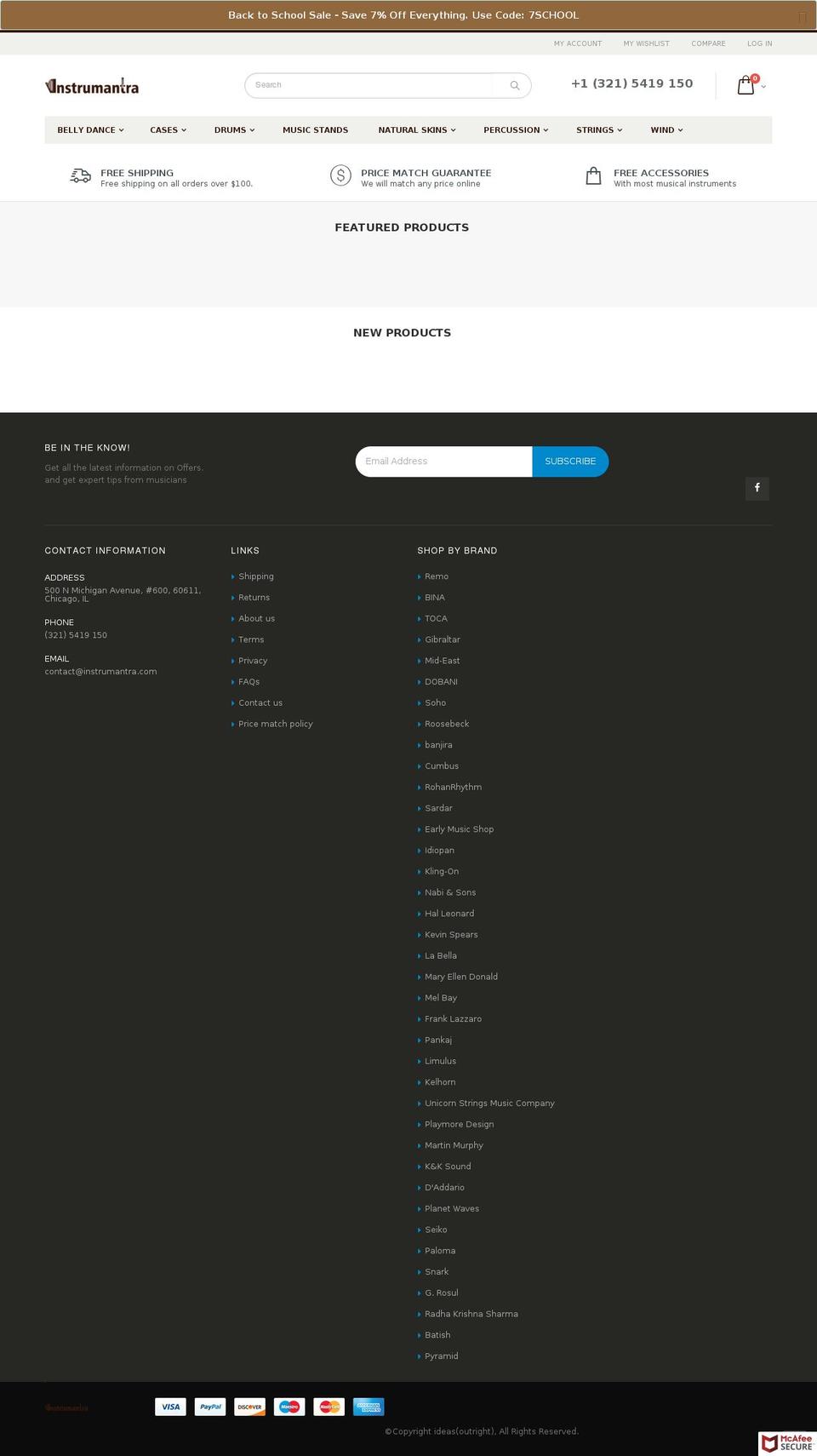The image size is (817, 1456).
Task: Shop the Unicorn Strings Music Company brand
Action: pos(489,1103)
